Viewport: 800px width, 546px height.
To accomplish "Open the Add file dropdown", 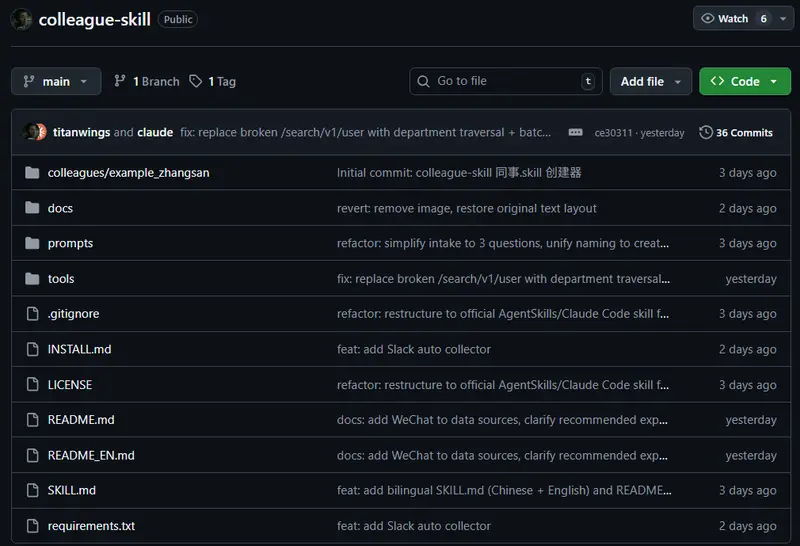I will [650, 81].
